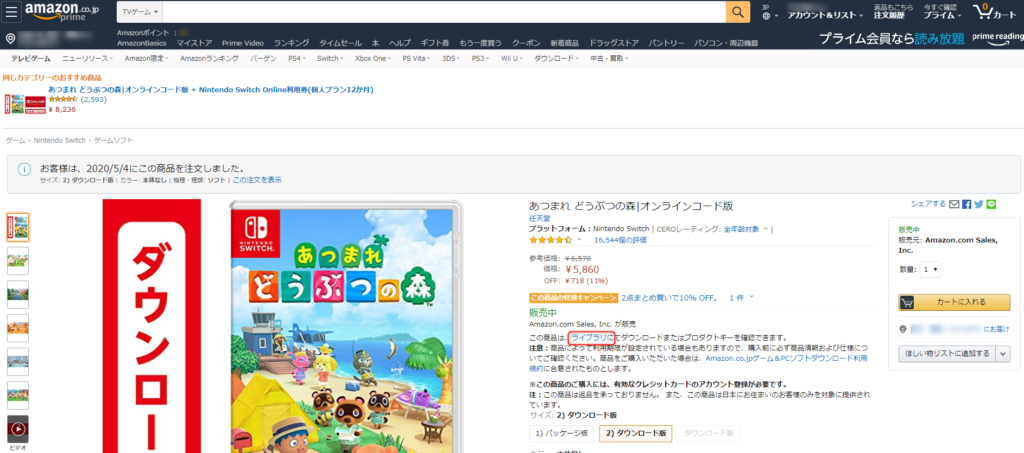The image size is (1024, 453).
Task: Click ドラッグストア in navigation bar
Action: (x=614, y=43)
